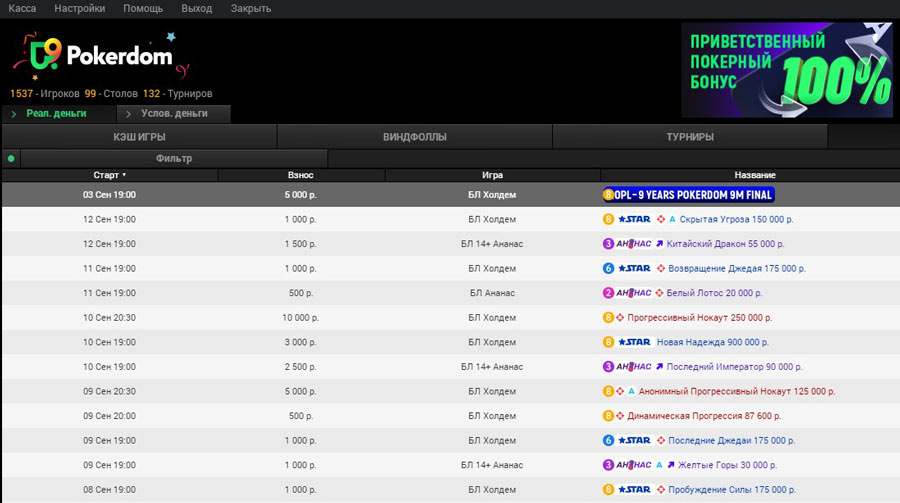
Task: Switch to Реал. деньги mode
Action: click(x=56, y=114)
